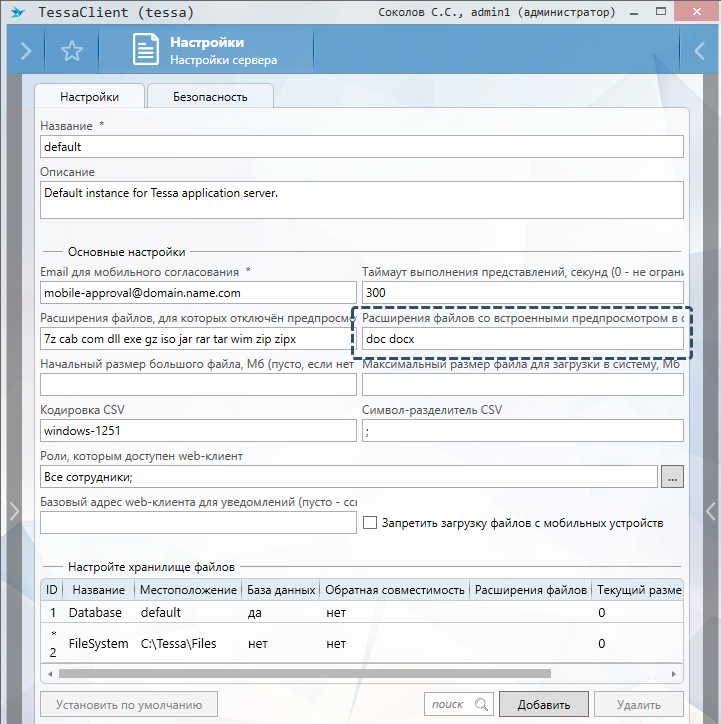Click the Название input field
The image size is (721, 724).
(x=361, y=147)
